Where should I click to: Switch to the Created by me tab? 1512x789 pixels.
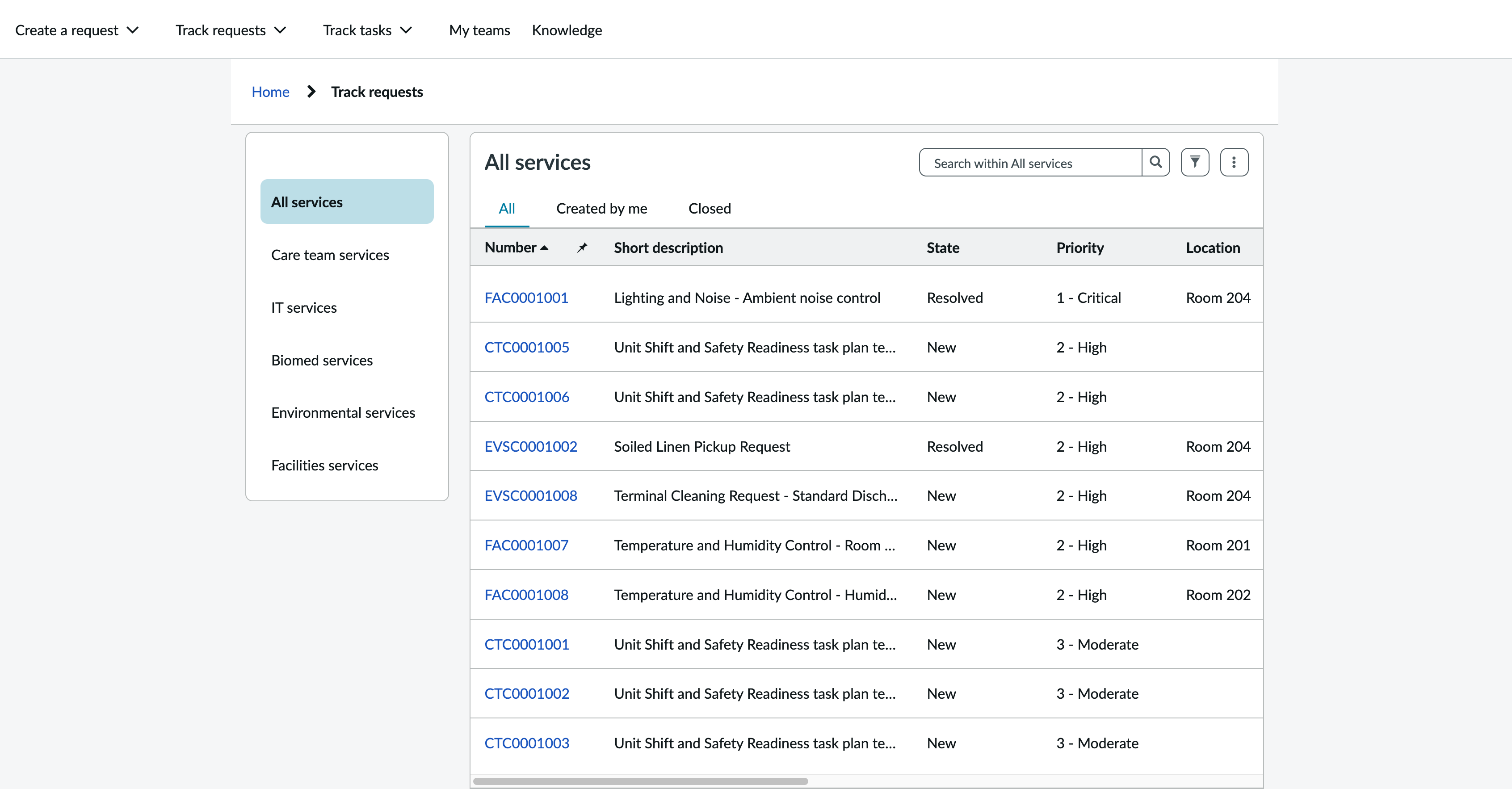602,208
